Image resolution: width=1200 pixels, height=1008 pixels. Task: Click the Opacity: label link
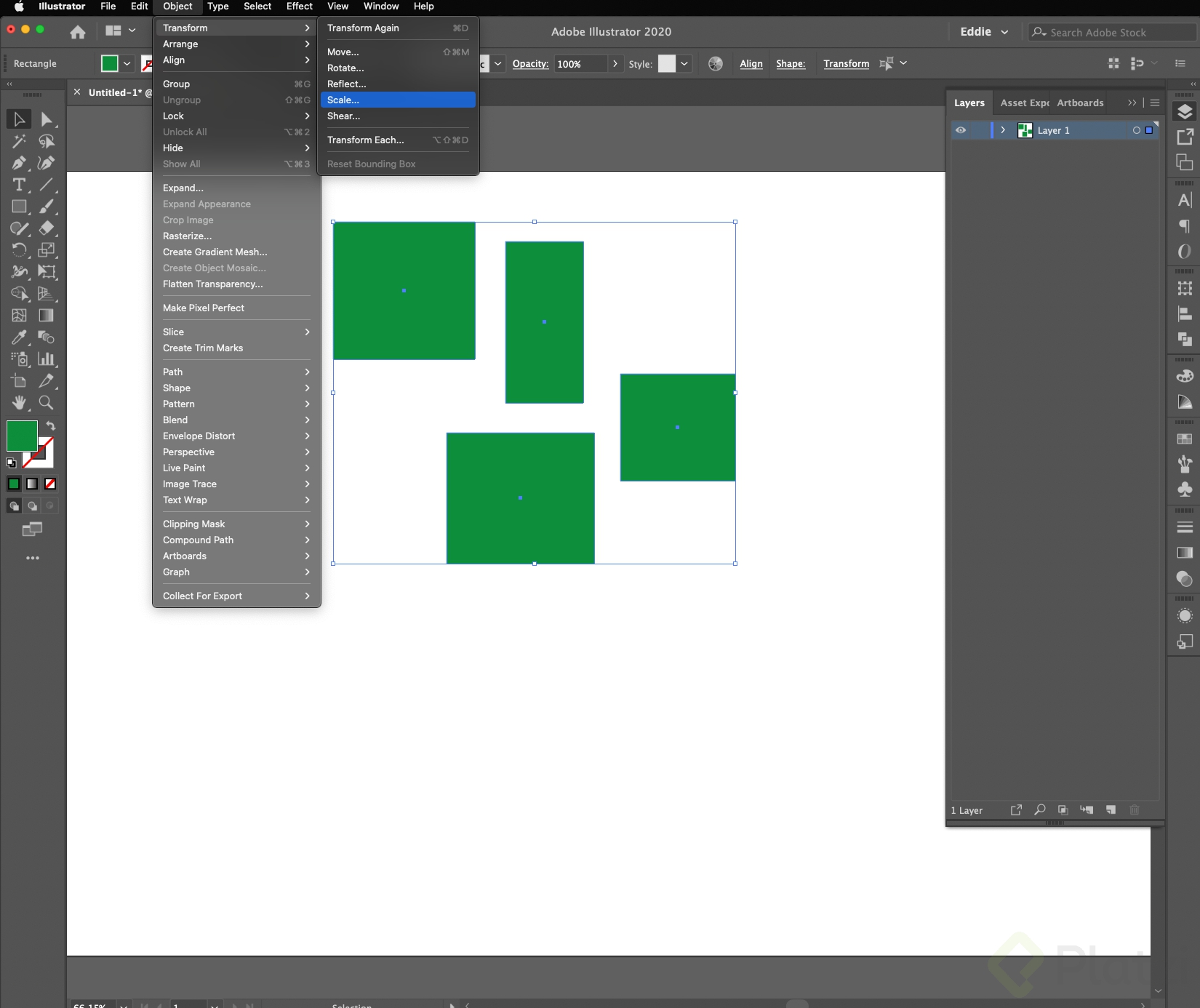(530, 64)
